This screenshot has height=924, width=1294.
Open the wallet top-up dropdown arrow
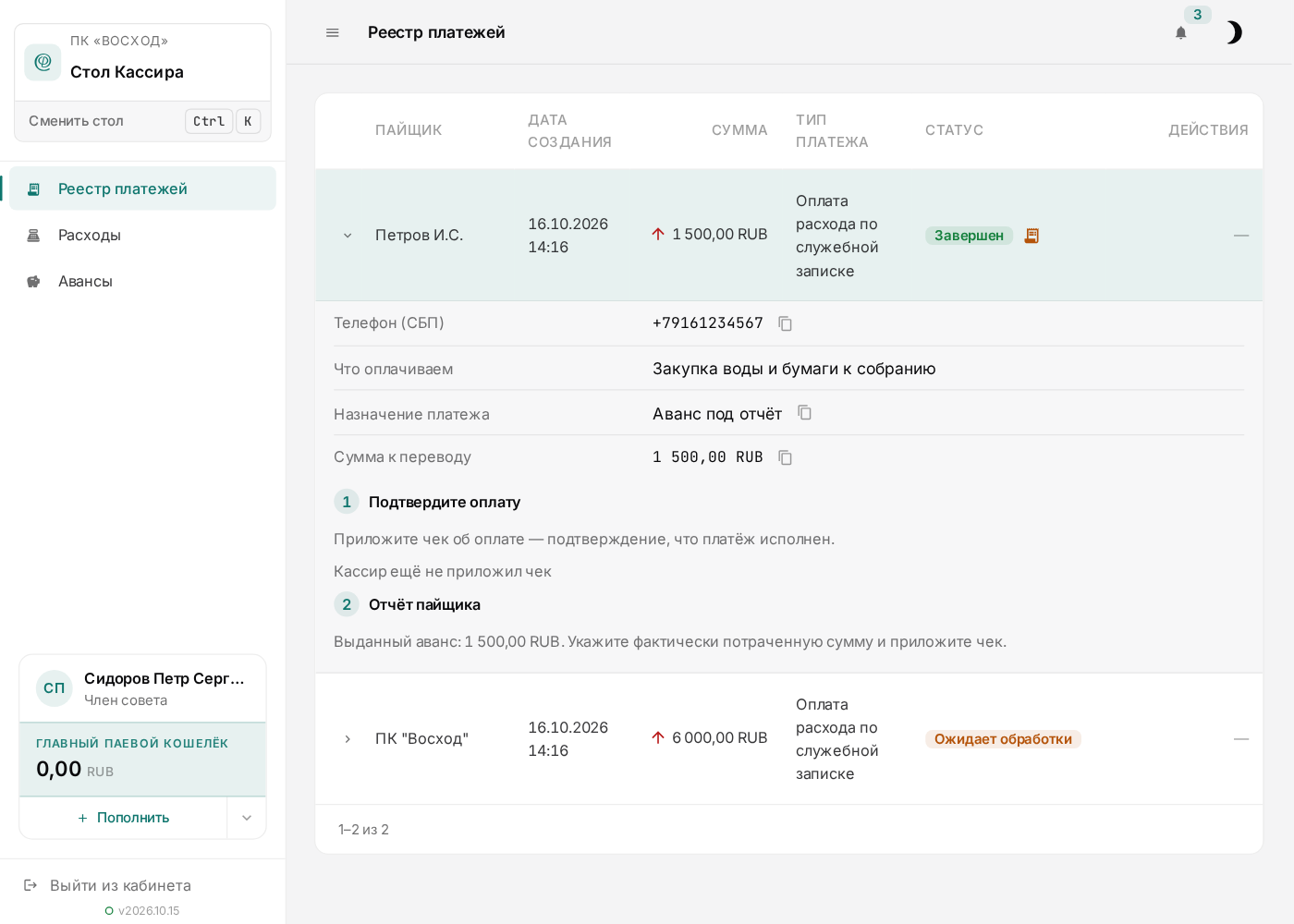click(x=247, y=818)
